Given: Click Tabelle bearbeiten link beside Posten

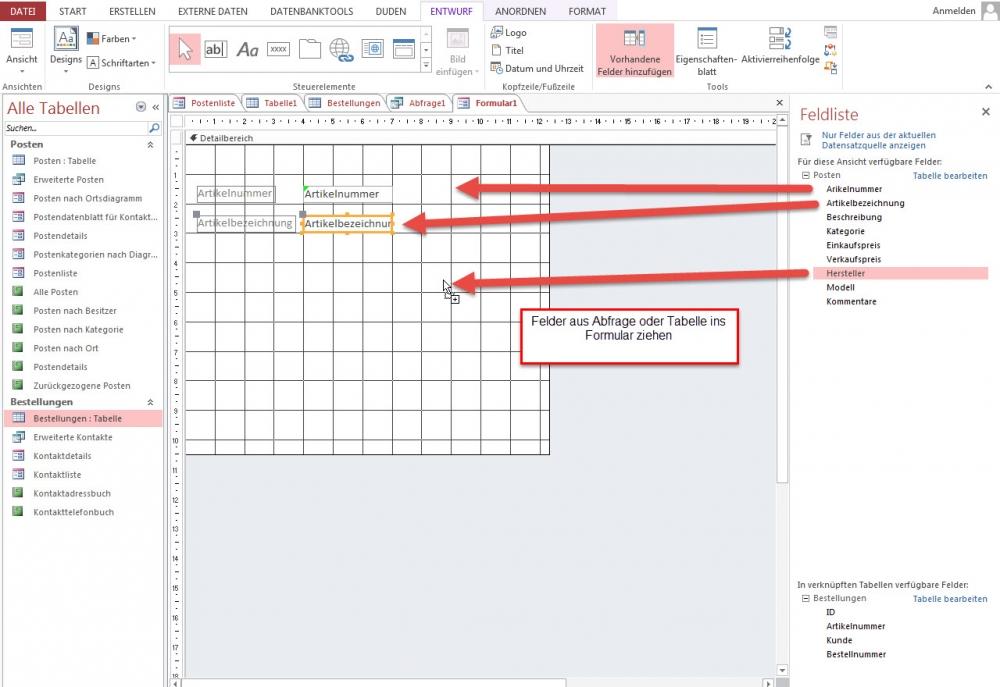Looking at the screenshot, I should point(949,176).
